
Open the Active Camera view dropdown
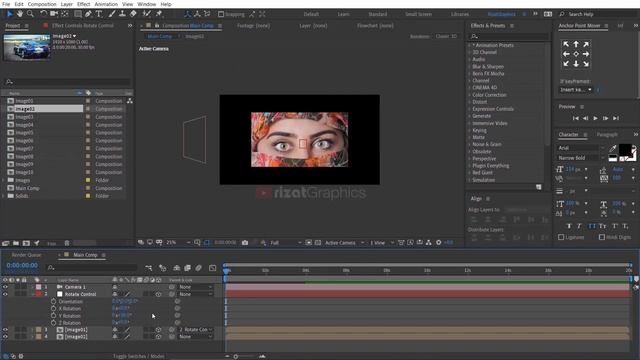click(344, 243)
